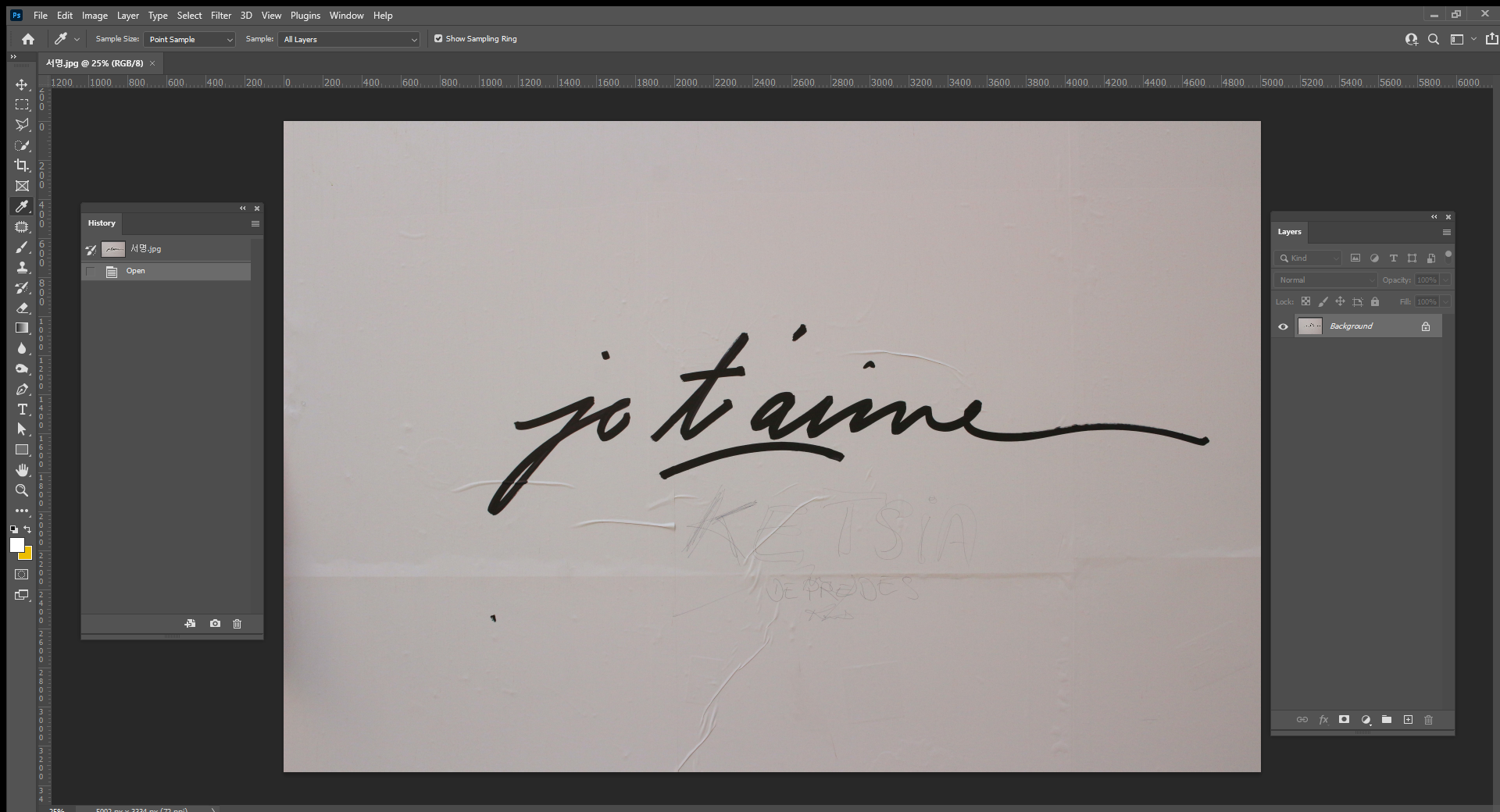Screen dimensions: 1500x812
Task: Toggle smart object layer filter
Action: click(1430, 258)
